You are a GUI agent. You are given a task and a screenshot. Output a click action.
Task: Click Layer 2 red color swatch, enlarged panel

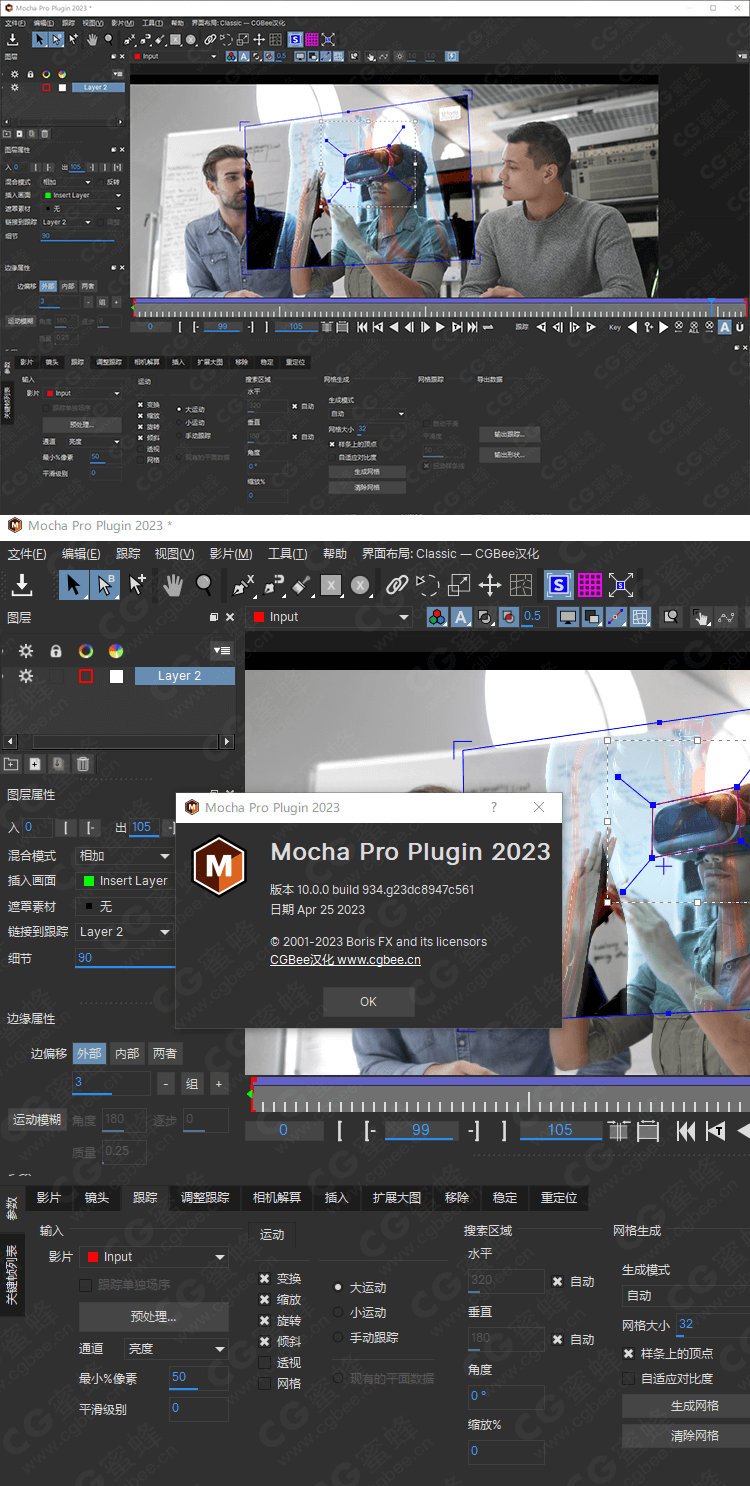[86, 676]
